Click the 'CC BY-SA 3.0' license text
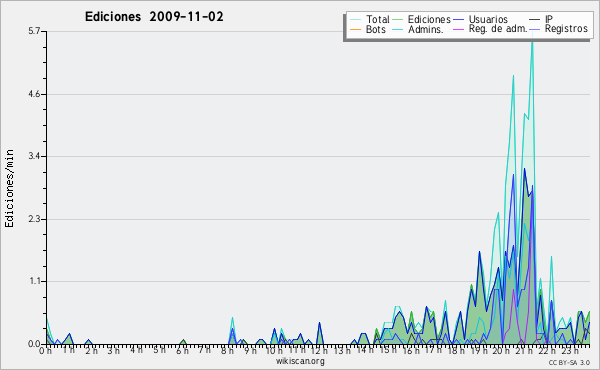600x370 pixels. click(x=569, y=363)
